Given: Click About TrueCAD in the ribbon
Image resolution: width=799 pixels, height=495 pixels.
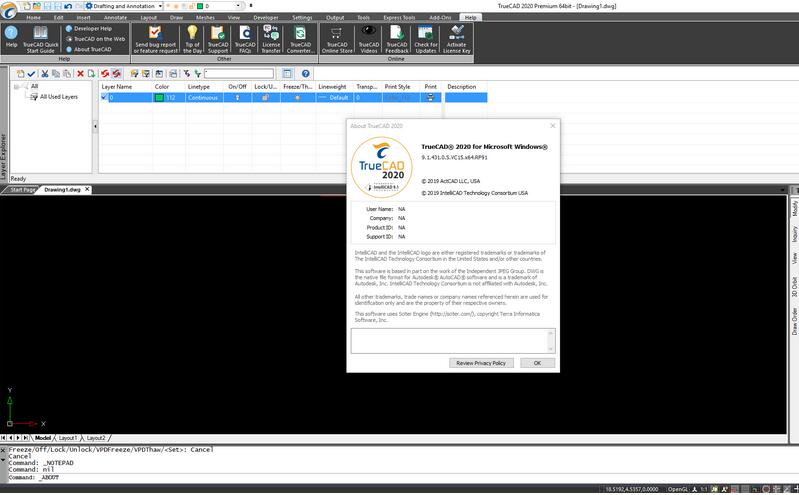Looking at the screenshot, I should (89, 49).
